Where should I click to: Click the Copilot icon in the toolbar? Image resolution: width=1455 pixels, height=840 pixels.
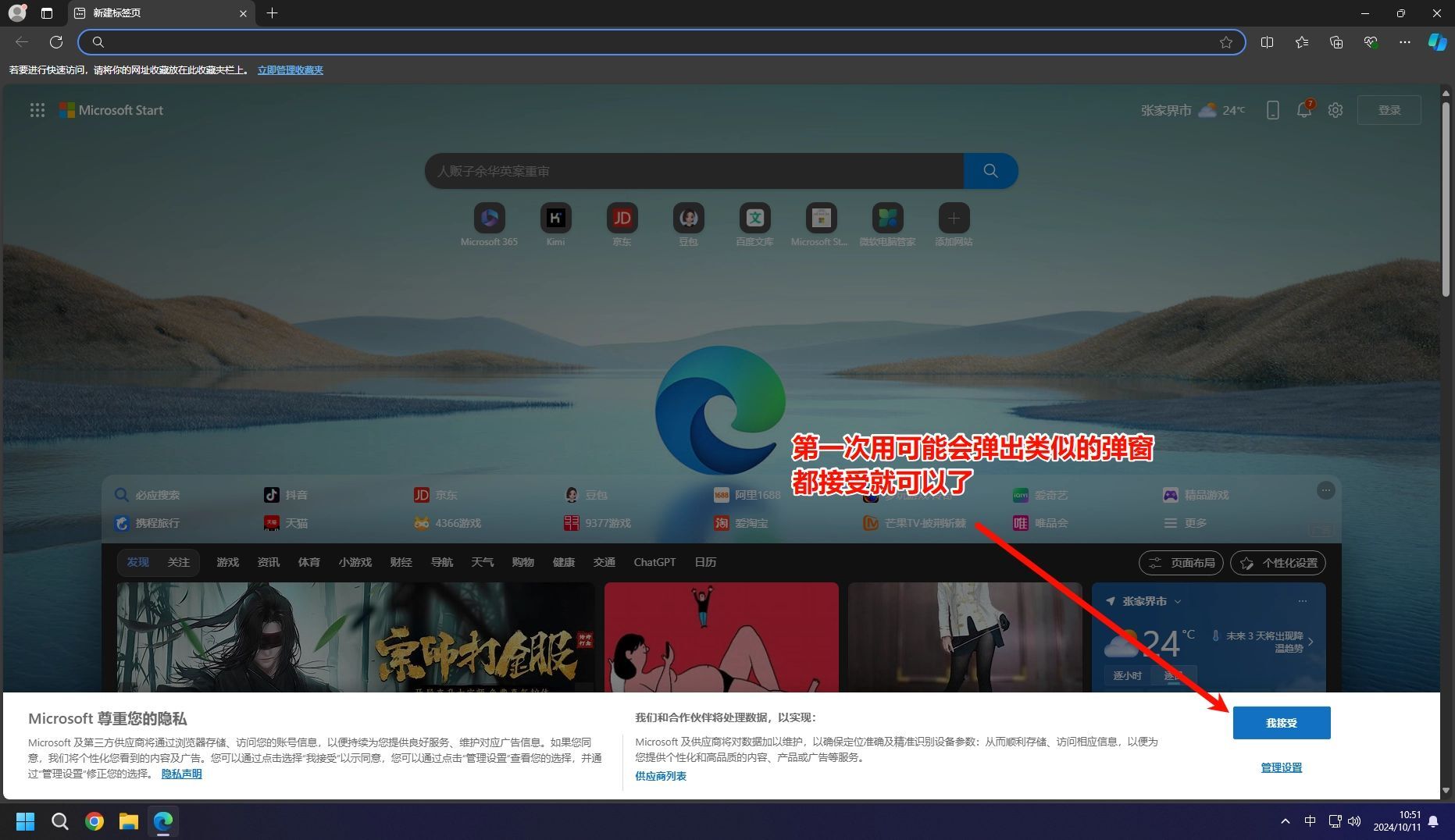pos(1436,42)
